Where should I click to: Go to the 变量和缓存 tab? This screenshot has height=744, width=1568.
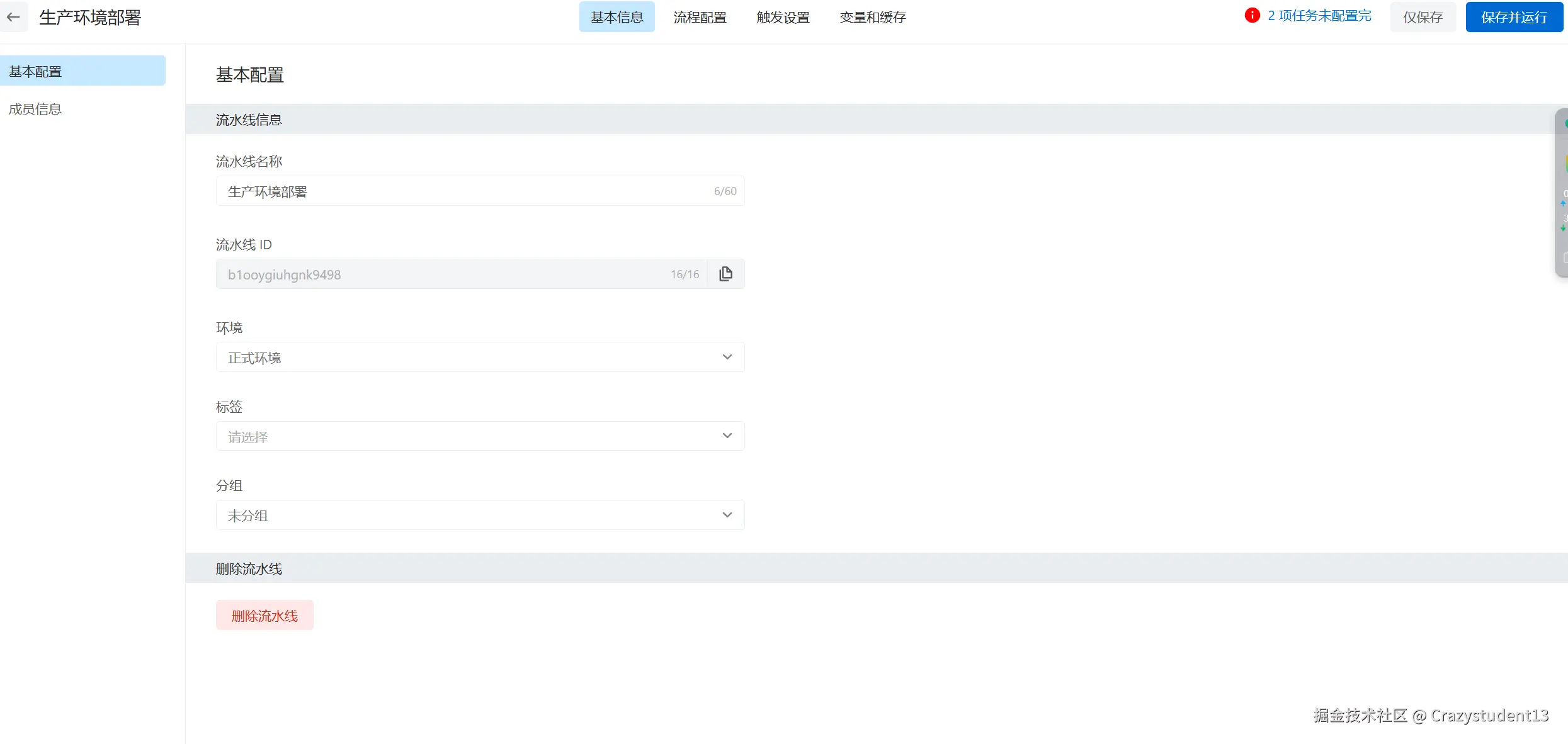coord(872,17)
